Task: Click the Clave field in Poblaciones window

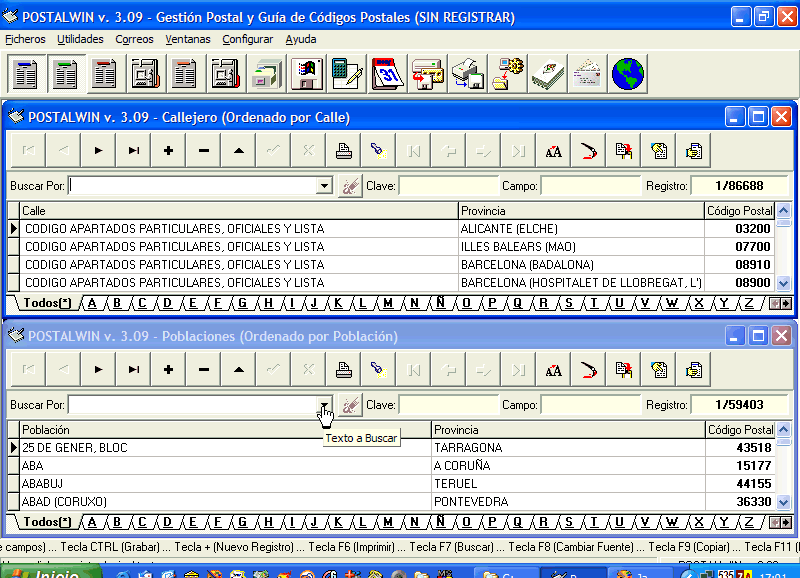Action: (448, 405)
